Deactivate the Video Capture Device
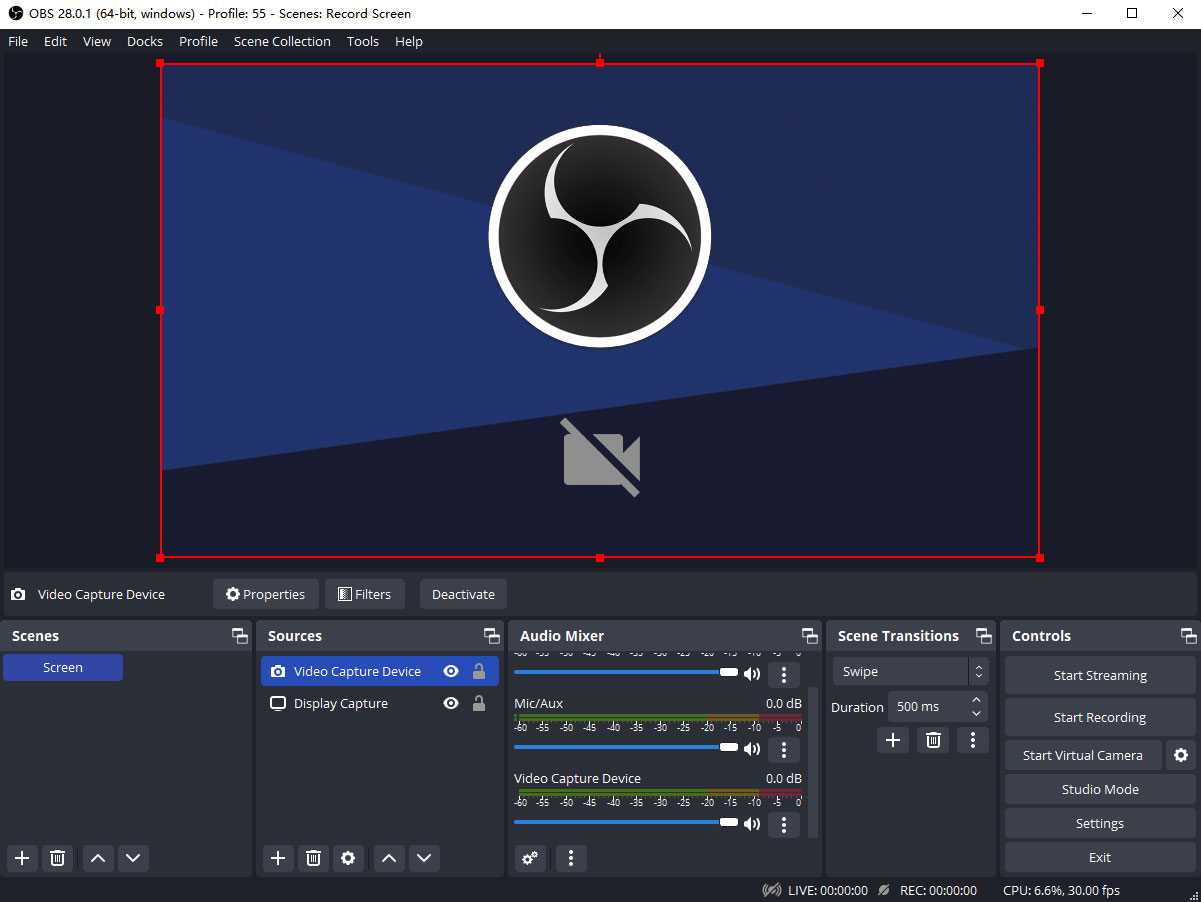1201x902 pixels. pos(463,594)
